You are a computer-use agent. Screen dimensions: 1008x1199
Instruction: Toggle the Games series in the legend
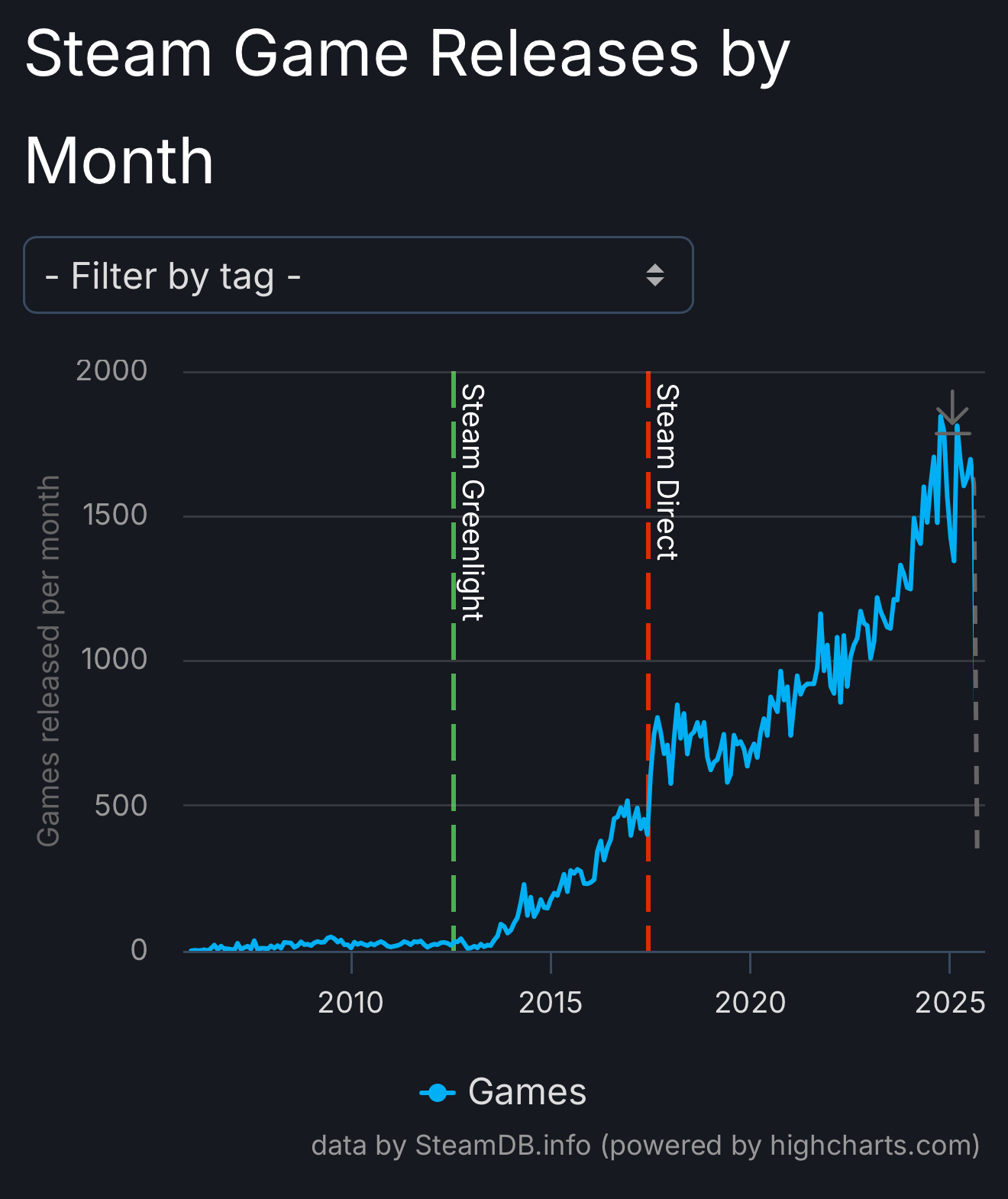(503, 1092)
